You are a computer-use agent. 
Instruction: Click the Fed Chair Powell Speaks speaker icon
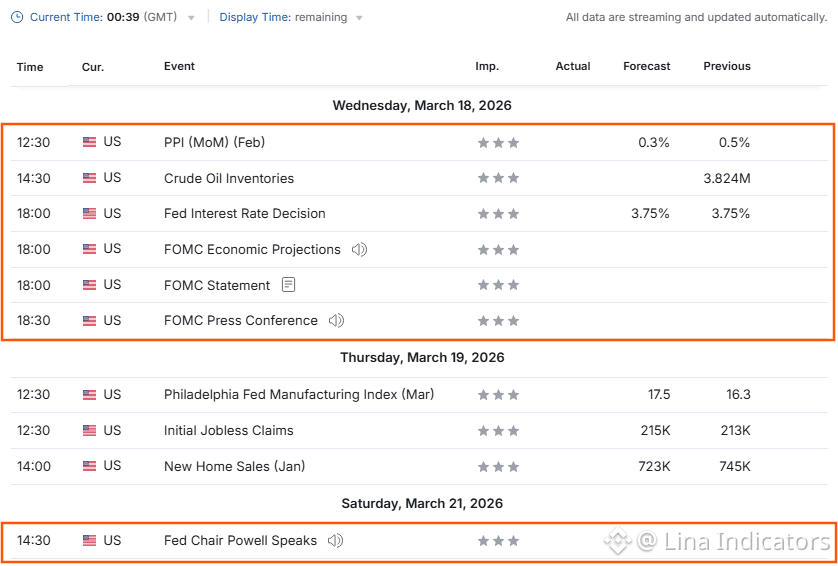pyautogui.click(x=336, y=541)
